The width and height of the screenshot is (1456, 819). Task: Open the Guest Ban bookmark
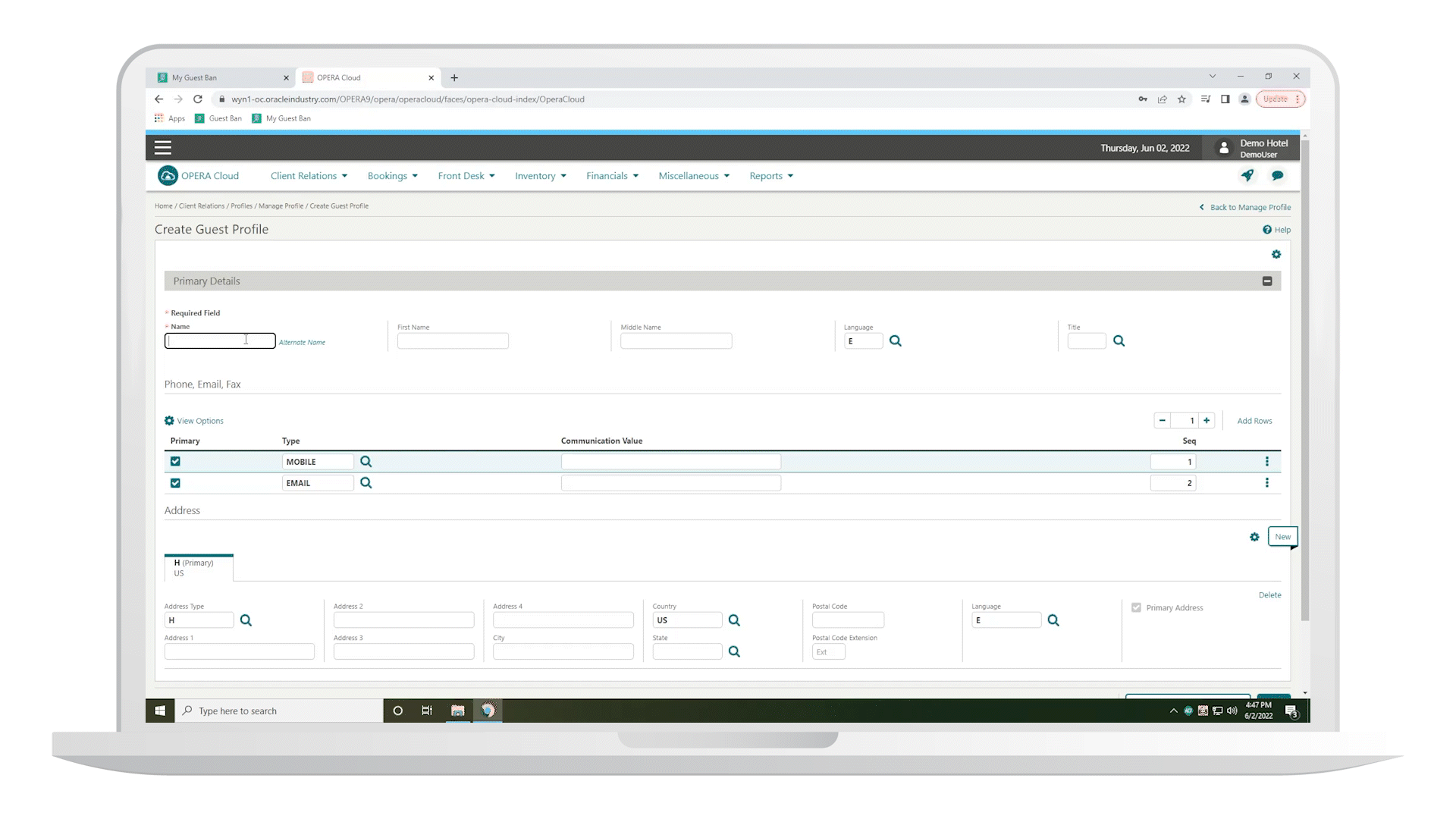tap(218, 118)
